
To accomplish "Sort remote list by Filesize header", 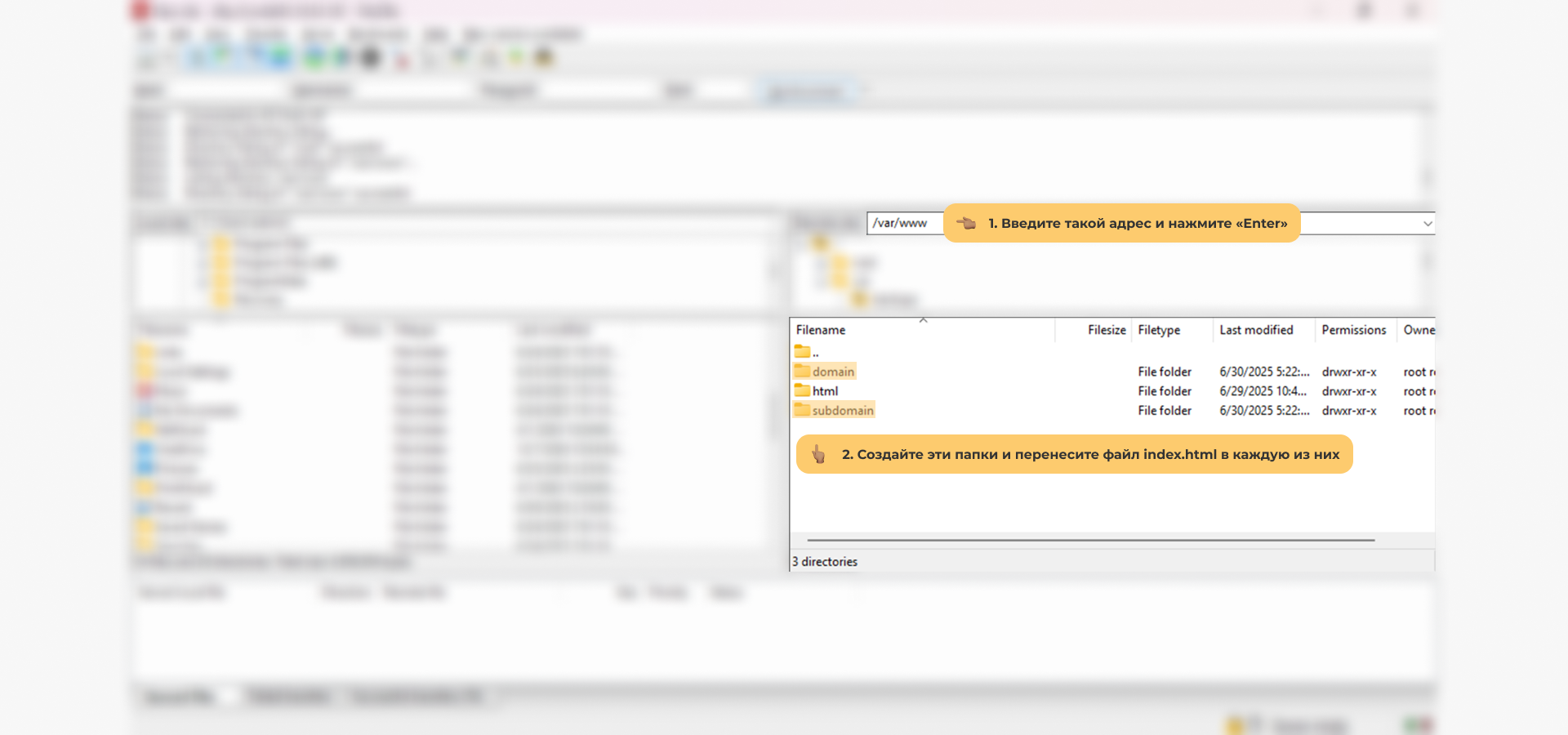I will (x=1106, y=330).
